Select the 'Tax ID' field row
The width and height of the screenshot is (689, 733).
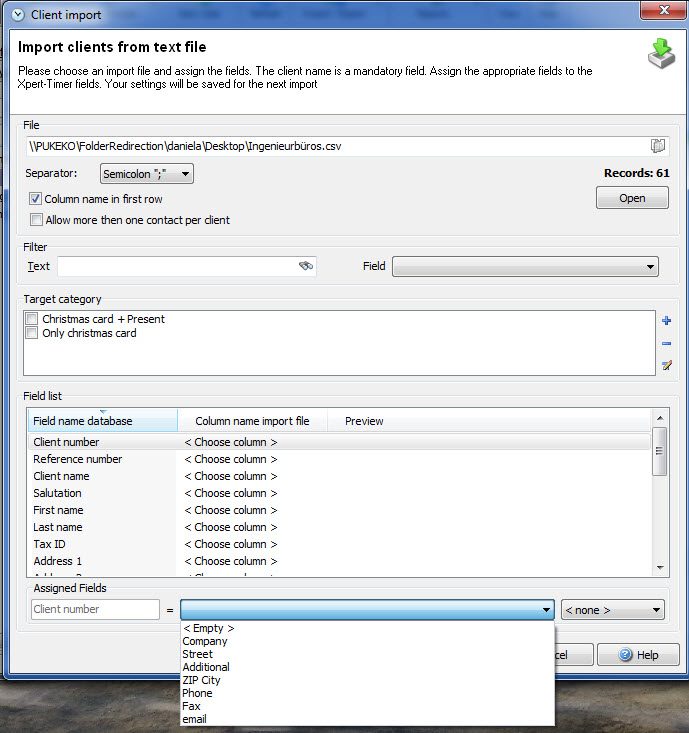coord(339,544)
